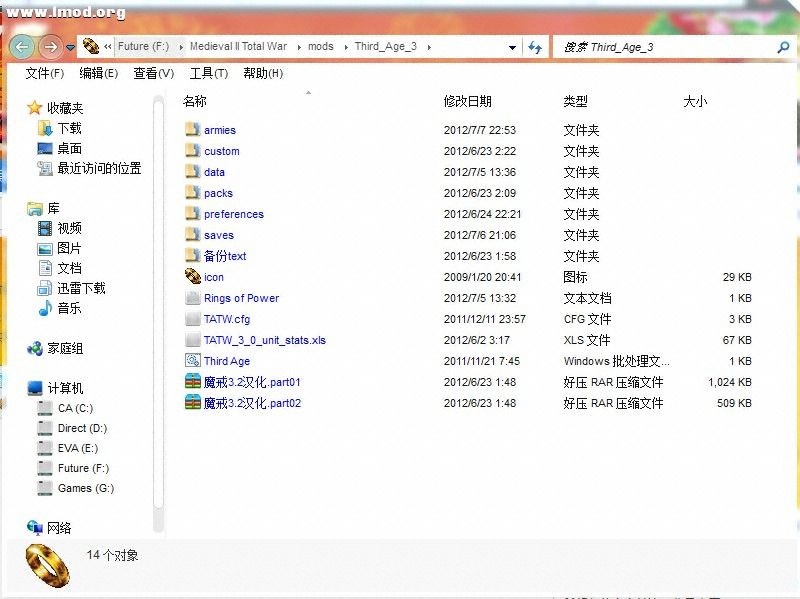Viewport: 800px width, 599px height.
Task: Select Future (F:) drive in navigation pane
Action: tap(83, 468)
